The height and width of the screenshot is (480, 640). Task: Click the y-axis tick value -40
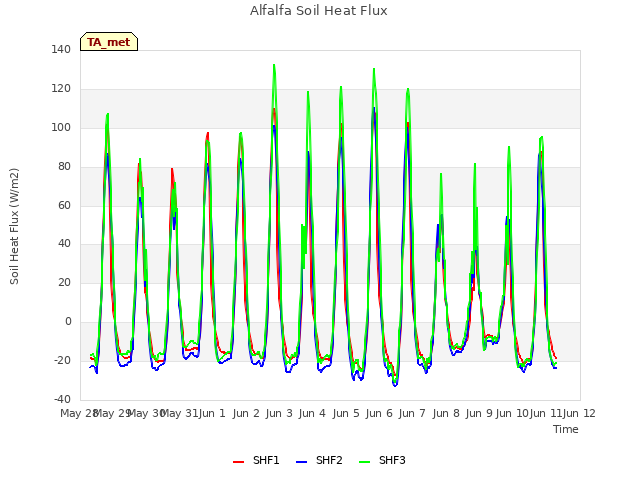pyautogui.click(x=62, y=399)
